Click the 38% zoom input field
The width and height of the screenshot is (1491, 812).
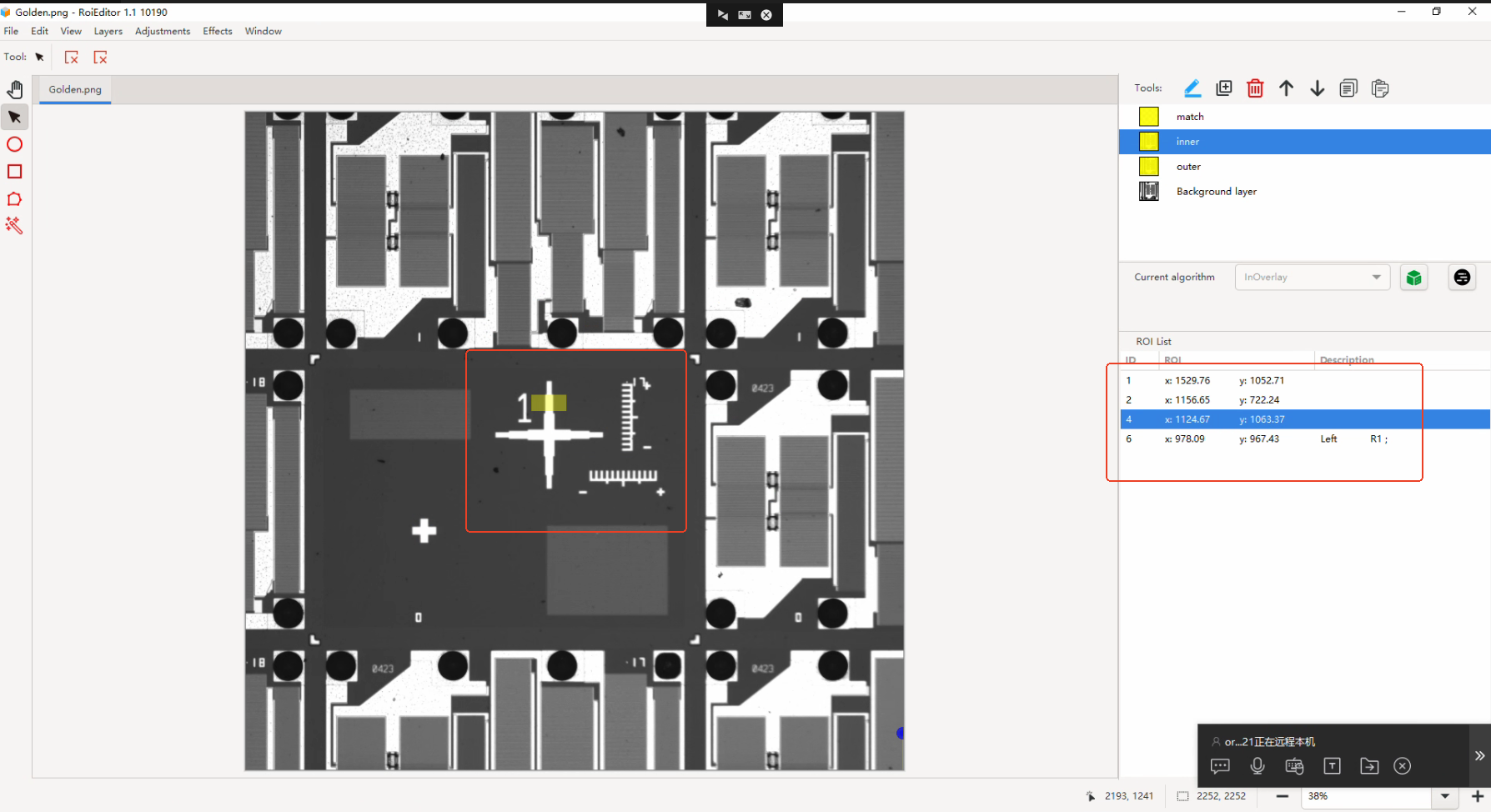click(x=1368, y=796)
